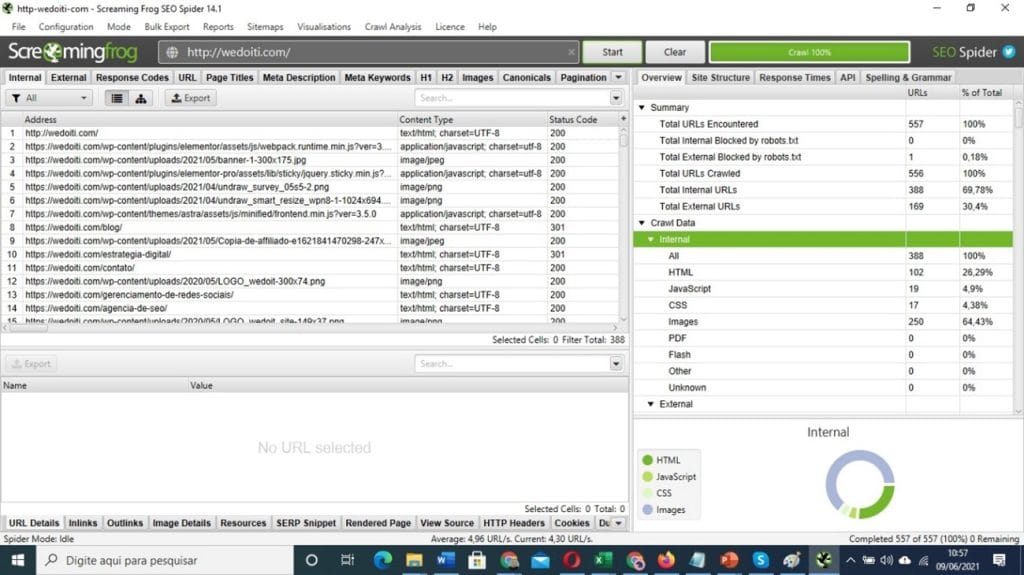This screenshot has height=575, width=1024.
Task: Show more tabs after Pagination
Action: coord(618,77)
